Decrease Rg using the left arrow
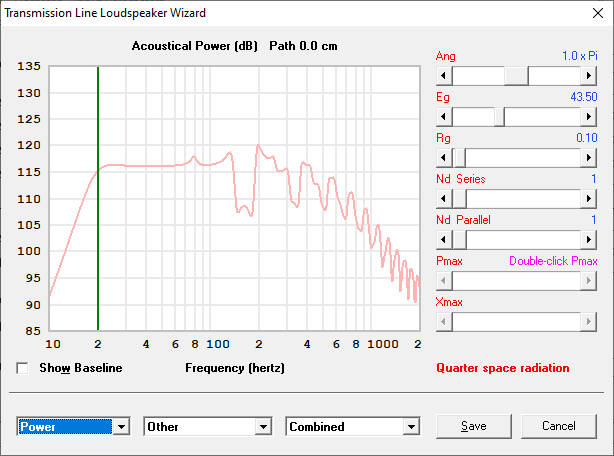The height and width of the screenshot is (456, 614). pyautogui.click(x=444, y=158)
